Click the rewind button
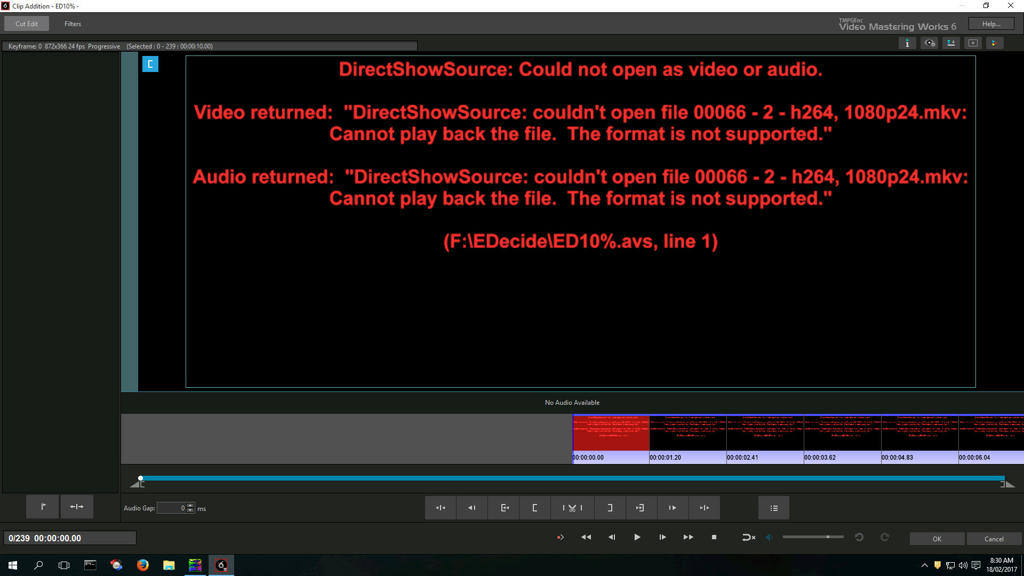 coord(586,537)
